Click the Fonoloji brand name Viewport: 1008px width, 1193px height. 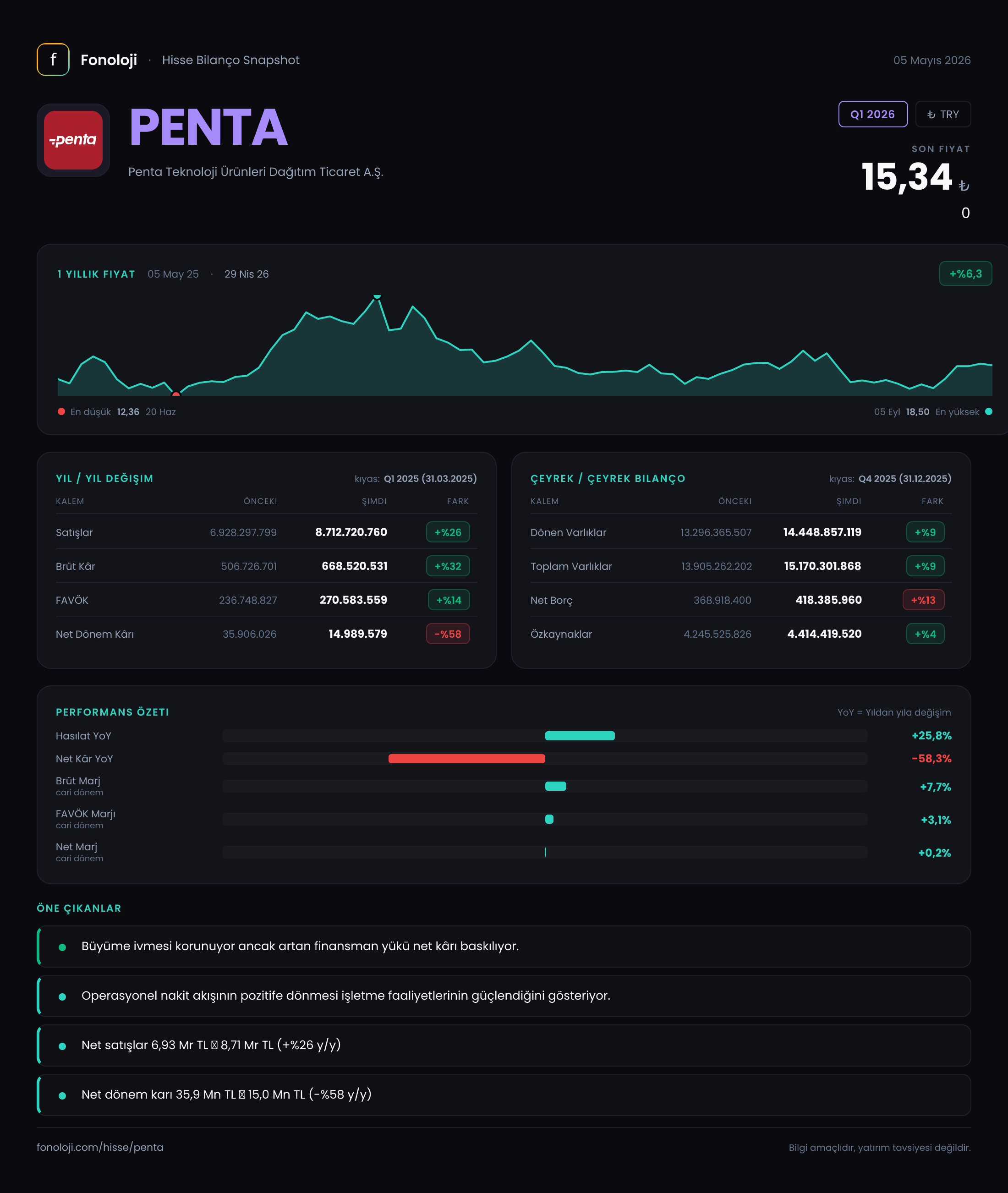click(109, 60)
